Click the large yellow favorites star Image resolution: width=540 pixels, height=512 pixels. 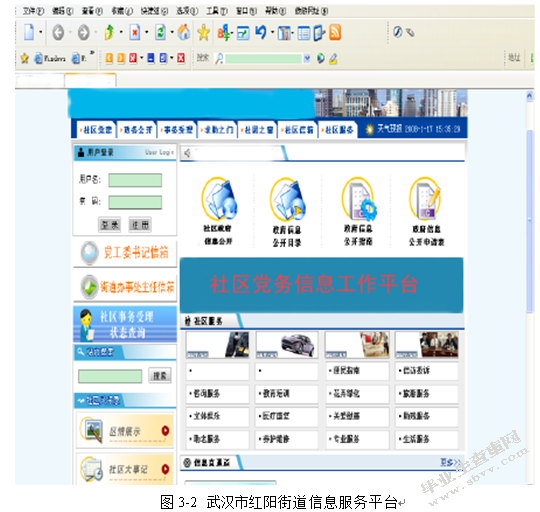204,33
